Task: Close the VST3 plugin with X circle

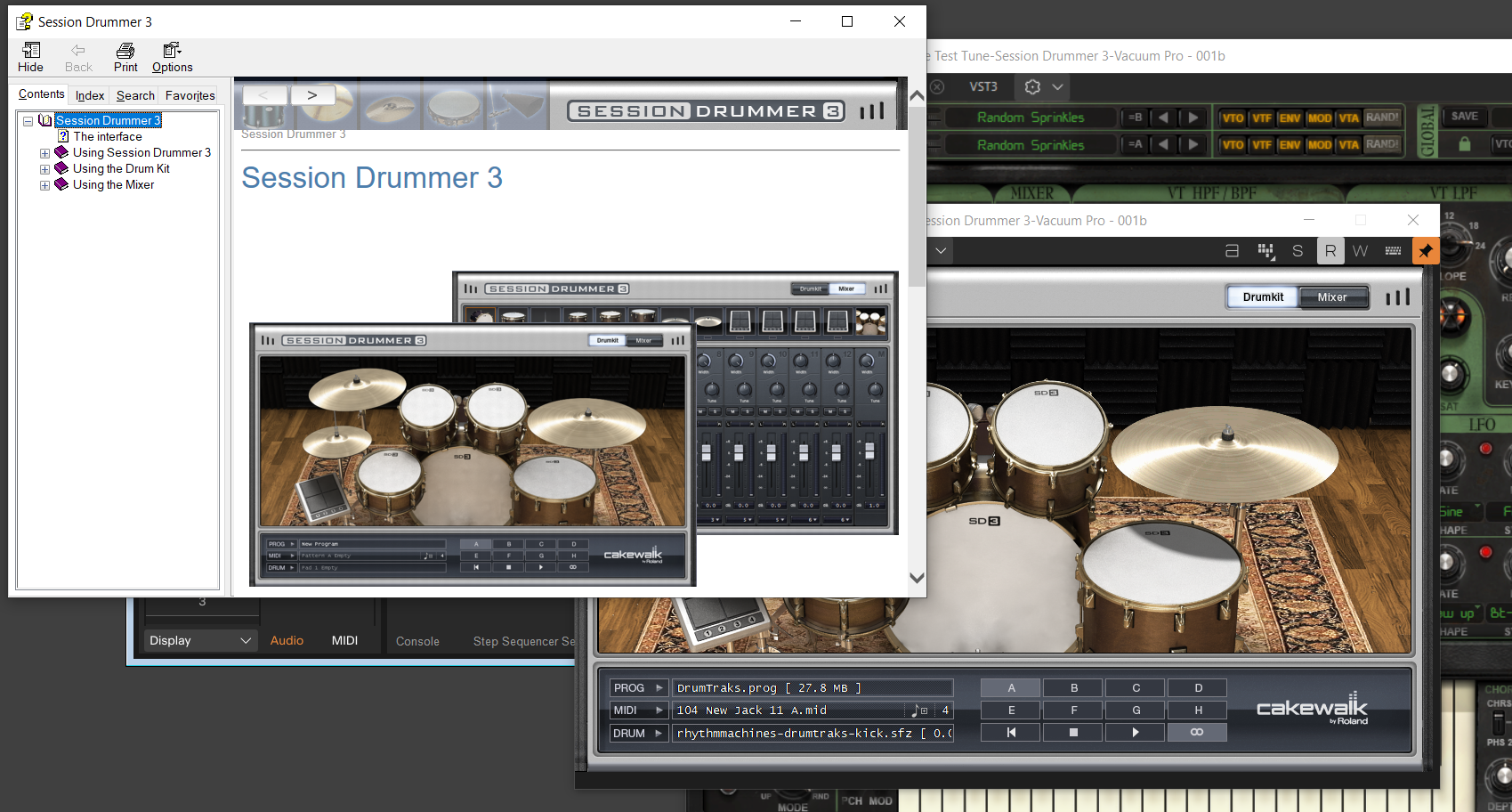Action: tap(938, 86)
